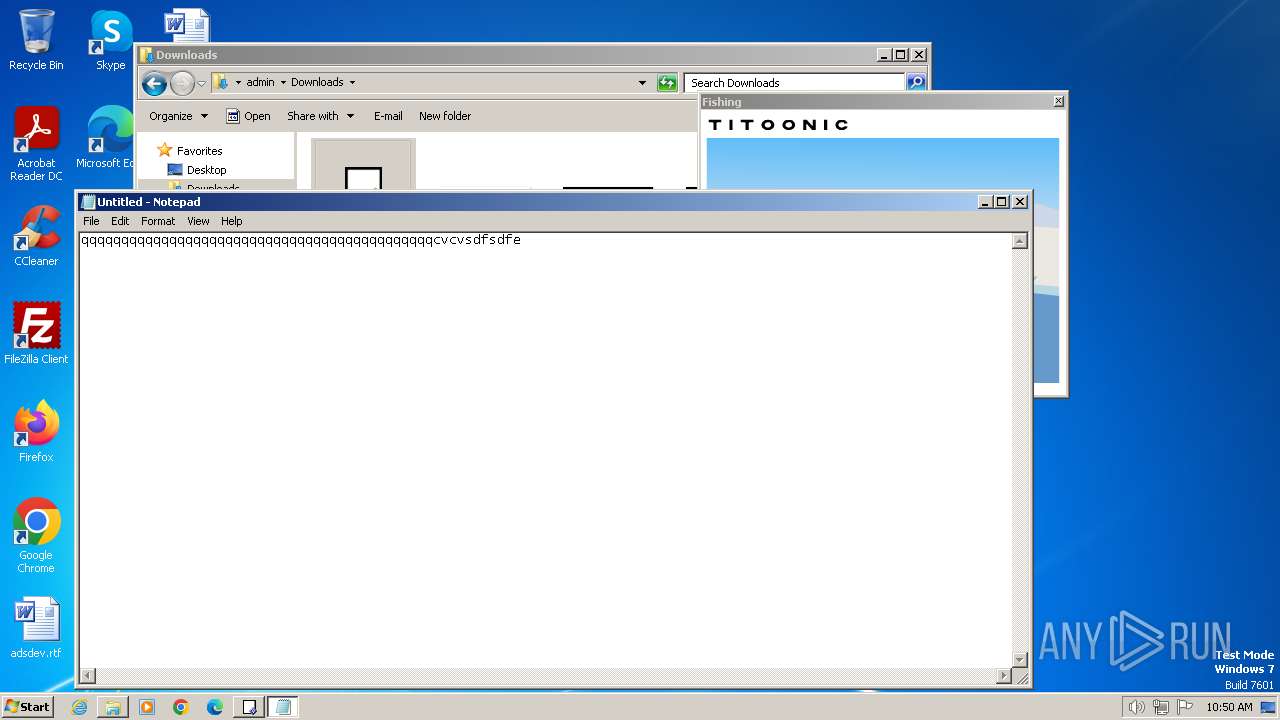Open the Action Center flag icon
The image size is (1280, 720).
tap(1185, 707)
